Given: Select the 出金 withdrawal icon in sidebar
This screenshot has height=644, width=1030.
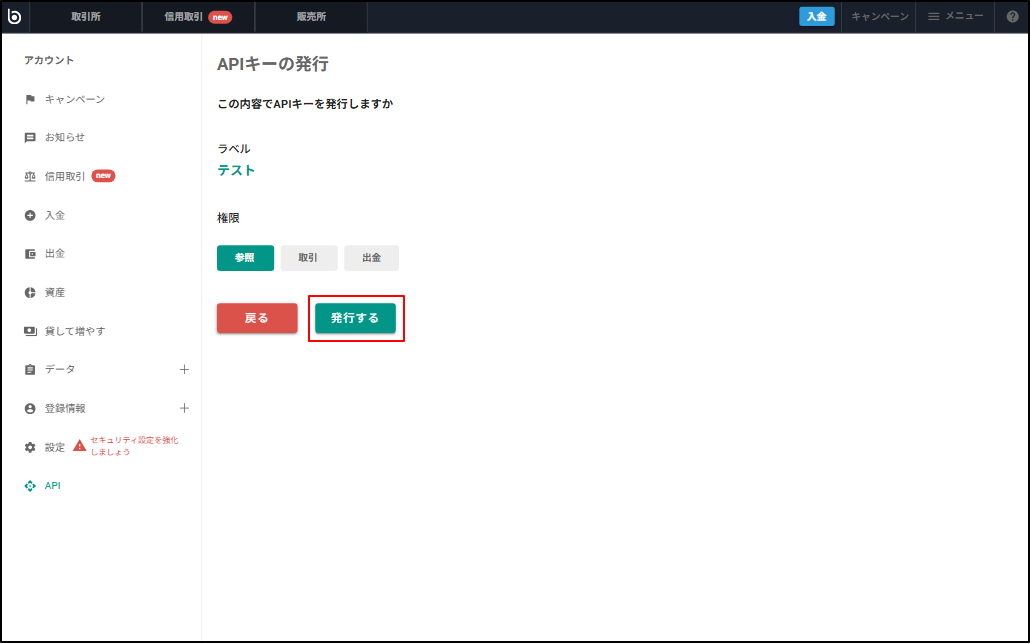Looking at the screenshot, I should 30,253.
